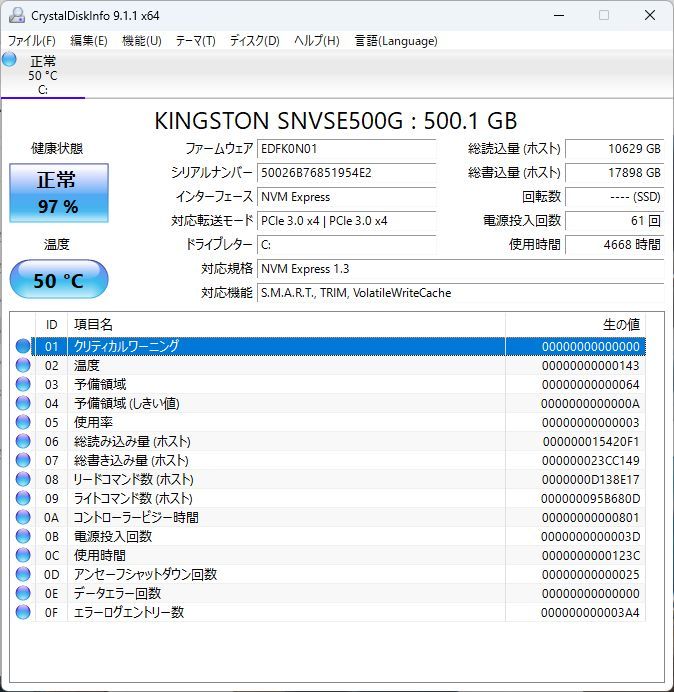Viewport: 674px width, 692px height.
Task: Click the 対応機能 field S.M.A.R.T., TRIM
Action: 460,293
